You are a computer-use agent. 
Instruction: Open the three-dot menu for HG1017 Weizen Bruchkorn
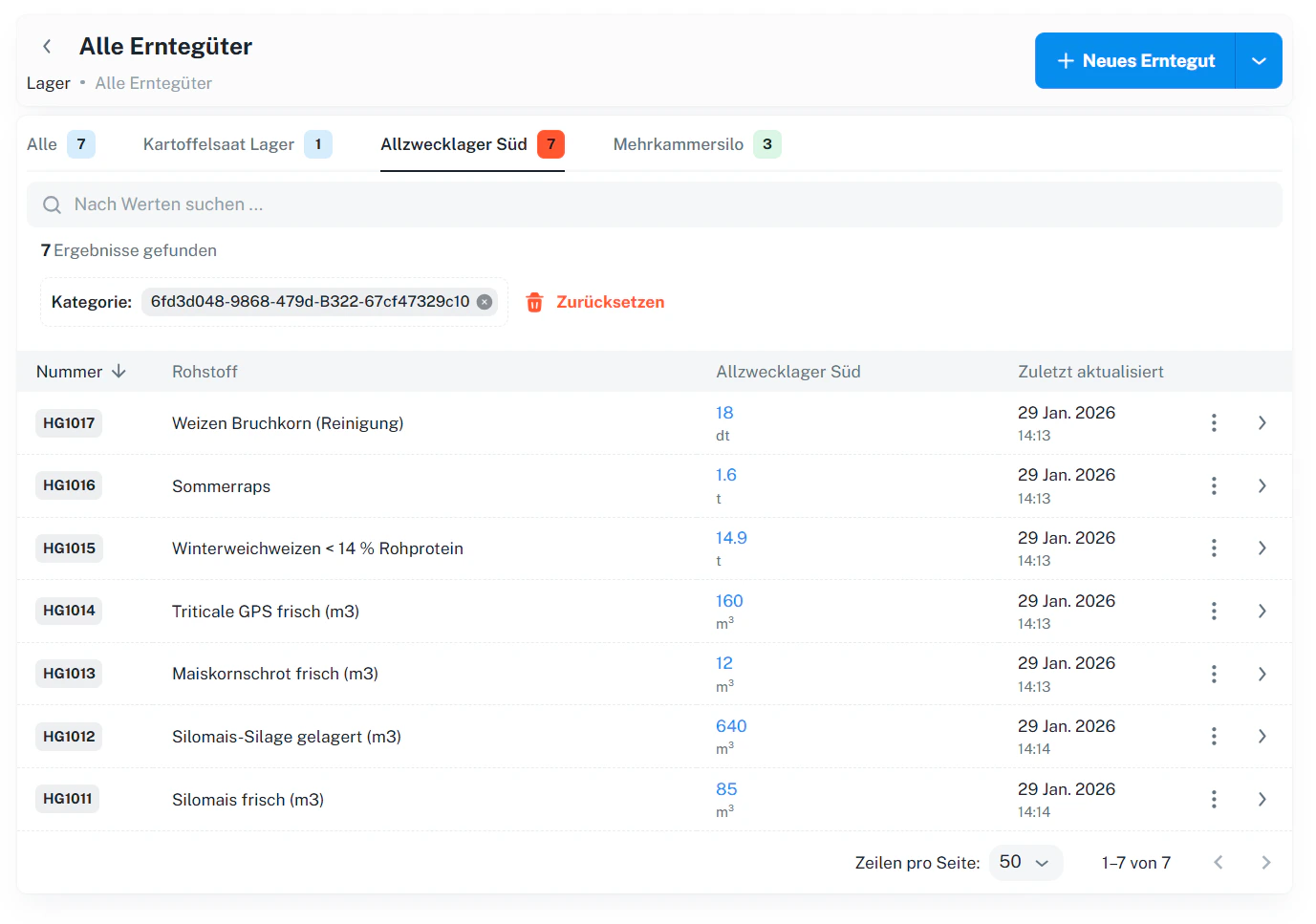tap(1214, 422)
